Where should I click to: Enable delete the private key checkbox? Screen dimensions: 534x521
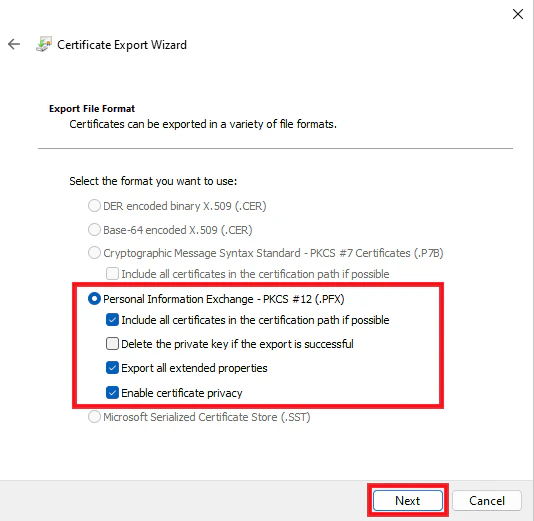pos(112,344)
